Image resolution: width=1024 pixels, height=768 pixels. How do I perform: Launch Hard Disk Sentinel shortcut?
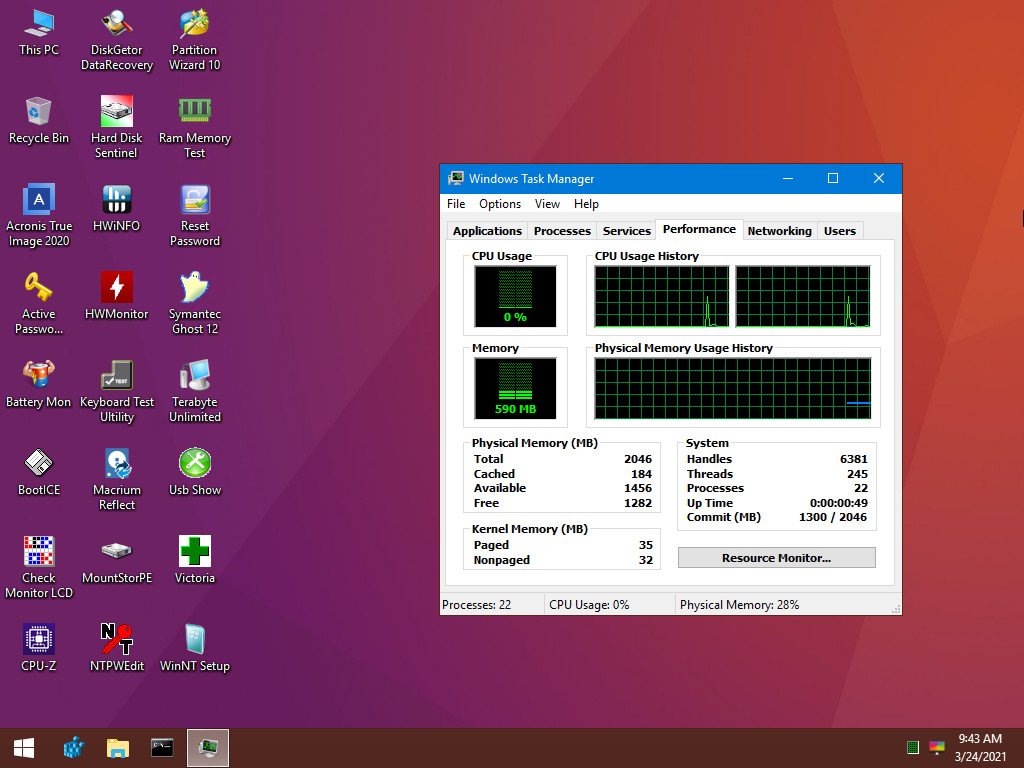(x=116, y=127)
